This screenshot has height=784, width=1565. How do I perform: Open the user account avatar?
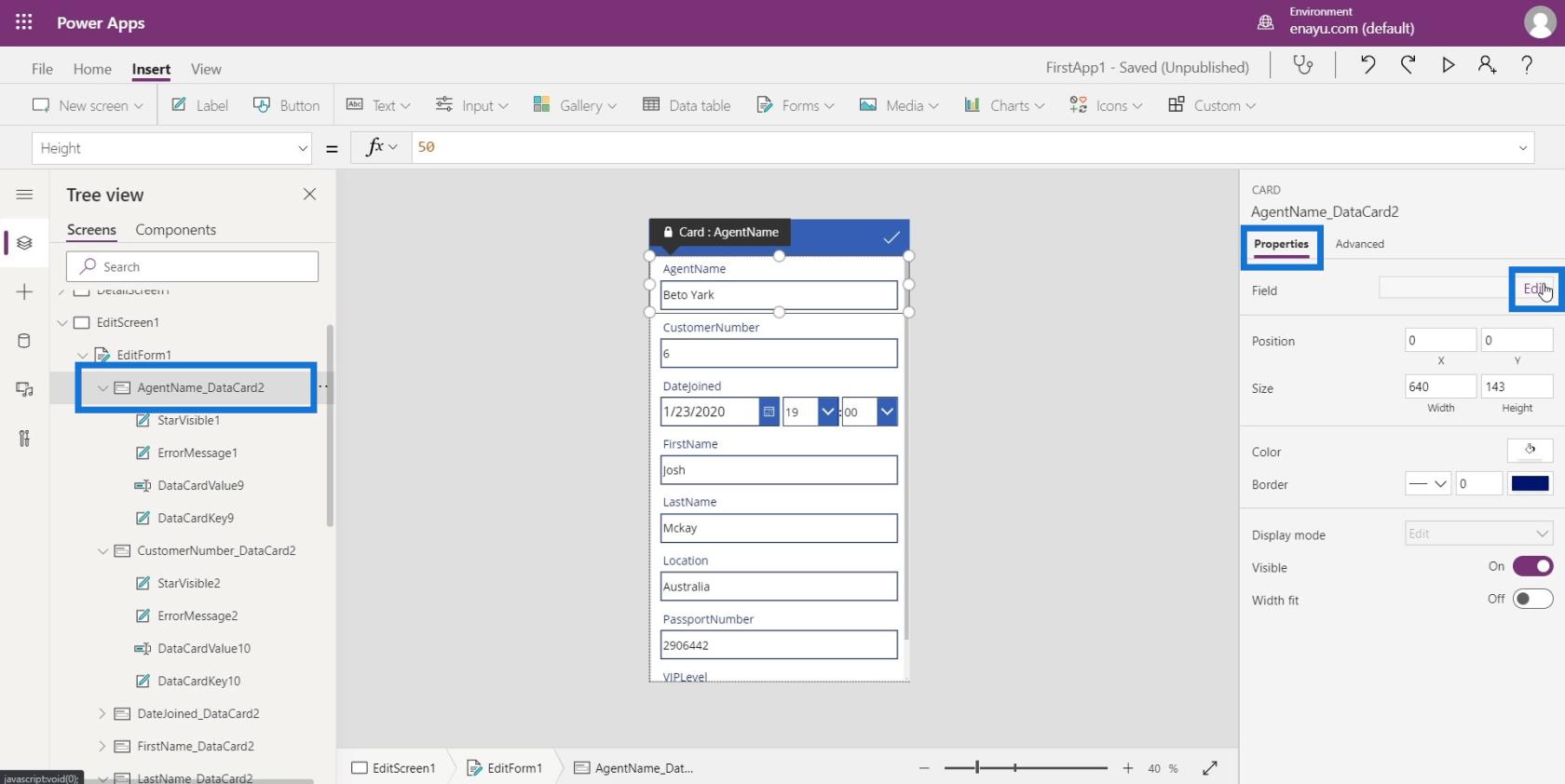(x=1539, y=22)
